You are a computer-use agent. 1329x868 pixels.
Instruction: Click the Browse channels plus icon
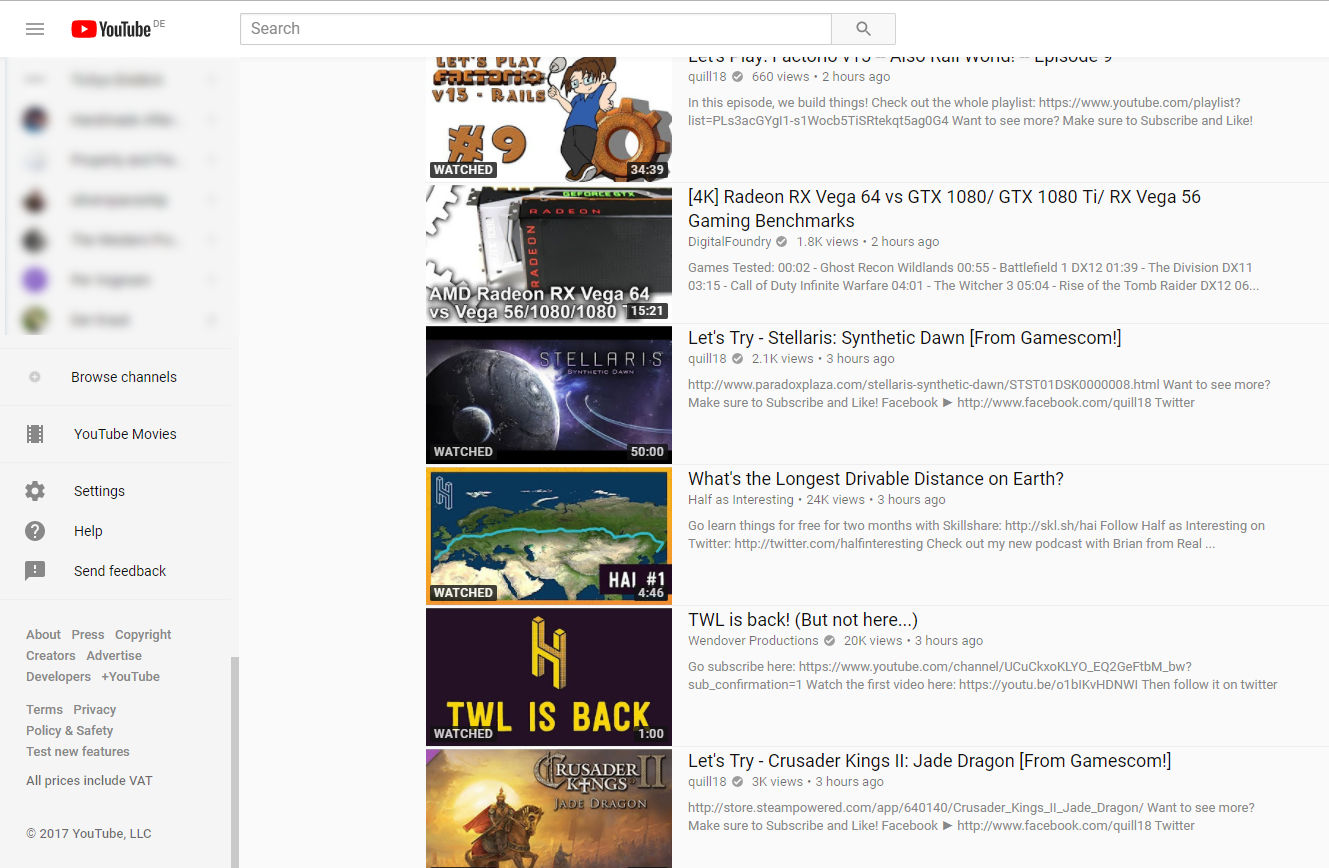tap(35, 377)
